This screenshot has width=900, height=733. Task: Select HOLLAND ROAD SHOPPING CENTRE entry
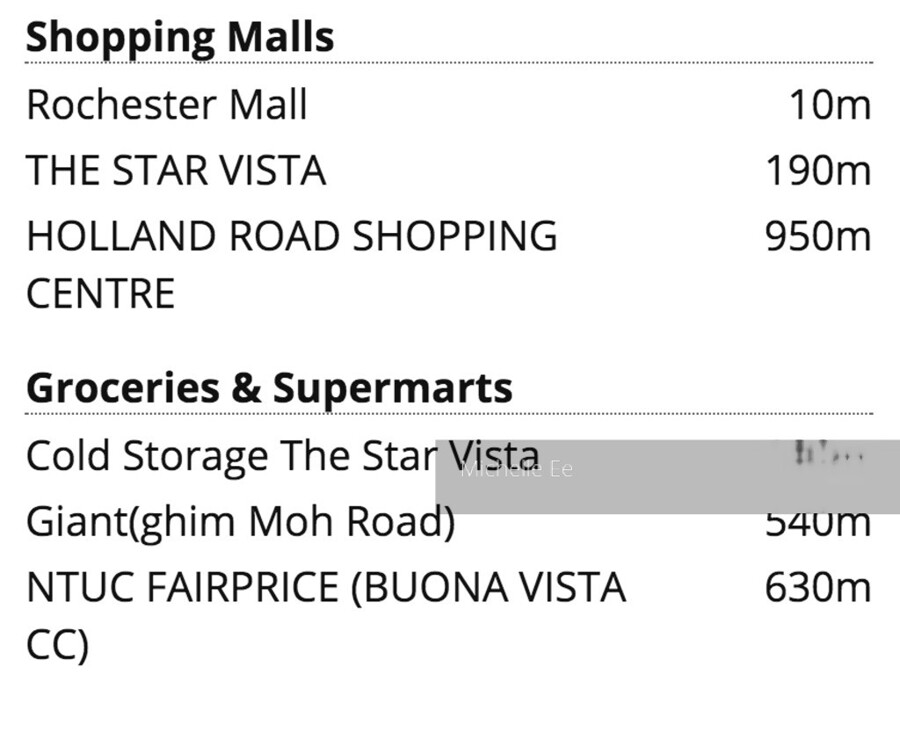pyautogui.click(x=292, y=264)
